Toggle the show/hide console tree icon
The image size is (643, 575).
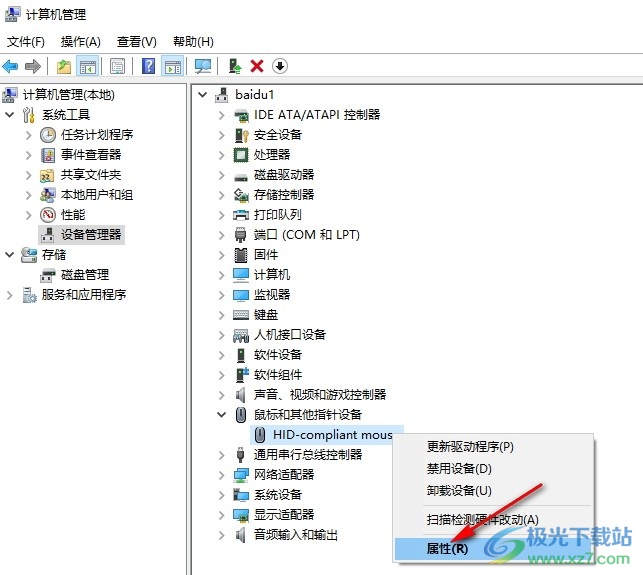[88, 66]
